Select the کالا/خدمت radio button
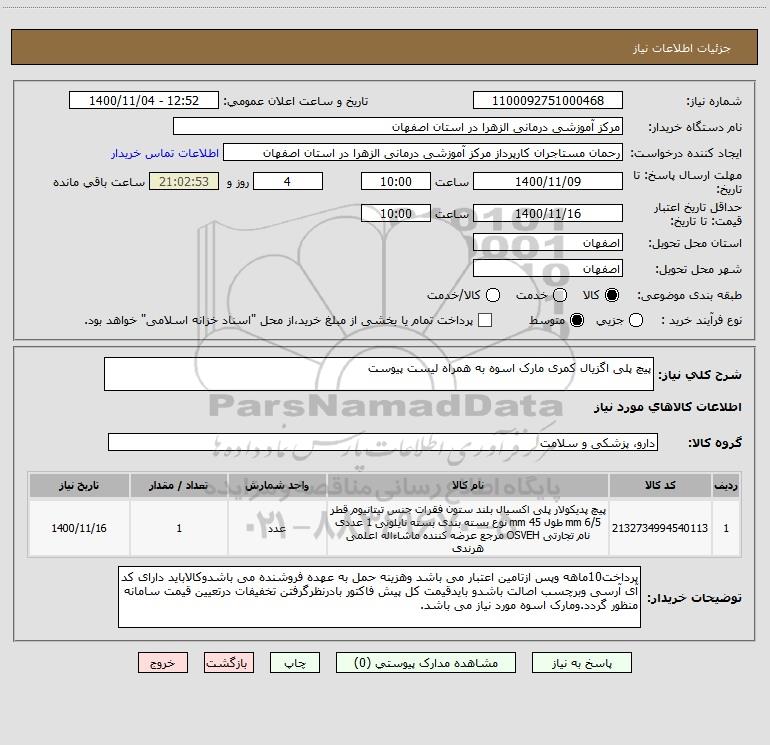Image resolution: width=770 pixels, height=745 pixels. 493,295
